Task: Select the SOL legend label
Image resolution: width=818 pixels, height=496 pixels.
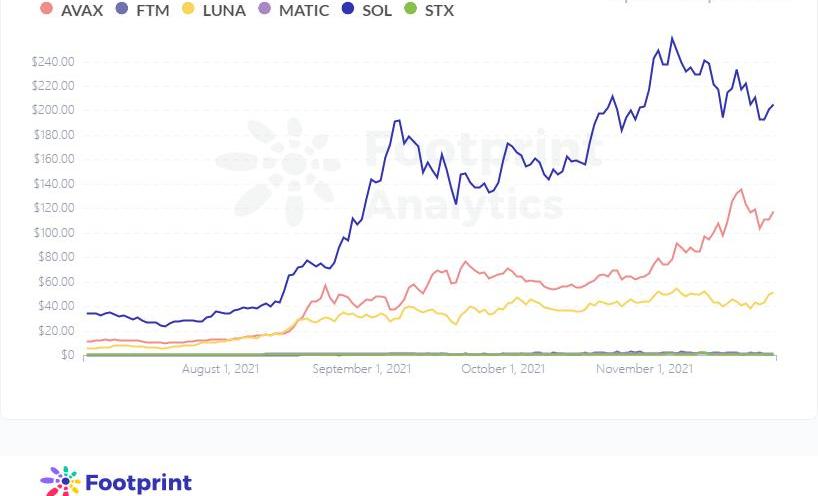Action: [377, 10]
